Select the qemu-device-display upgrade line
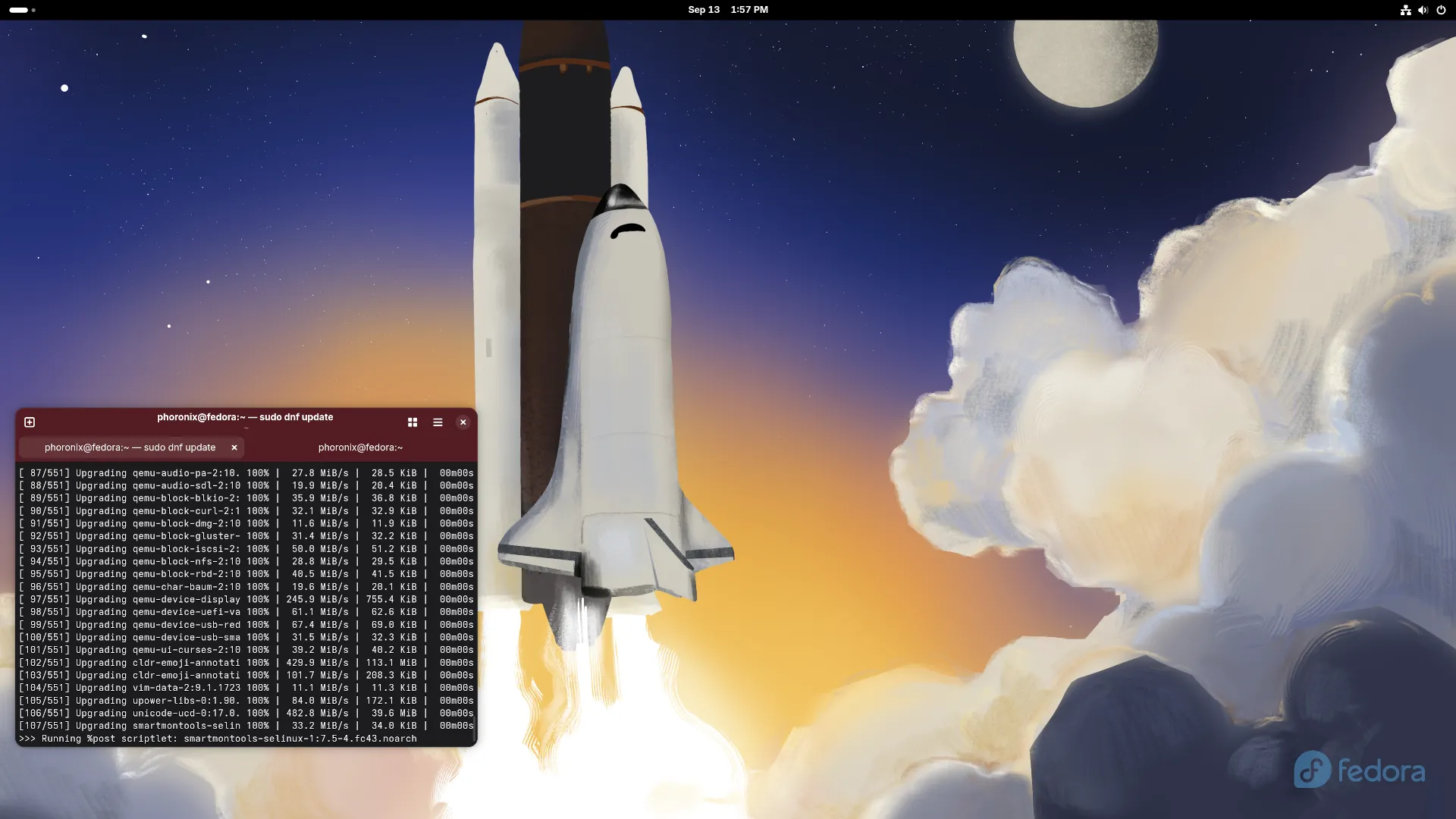The height and width of the screenshot is (819, 1456). point(246,599)
